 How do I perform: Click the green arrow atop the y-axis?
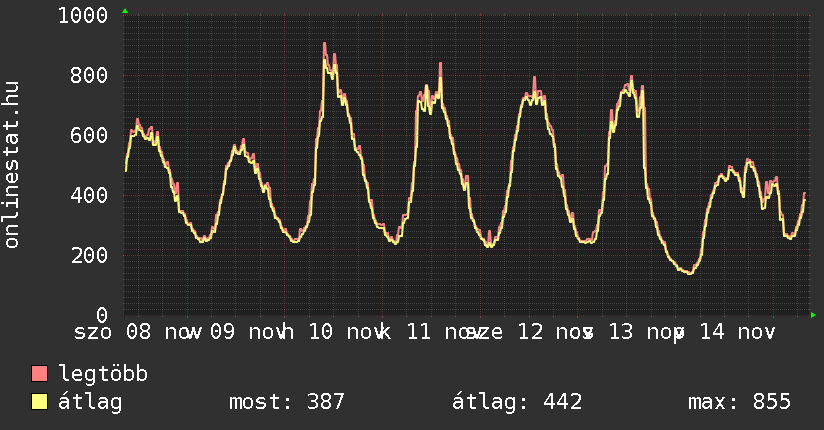tap(124, 11)
